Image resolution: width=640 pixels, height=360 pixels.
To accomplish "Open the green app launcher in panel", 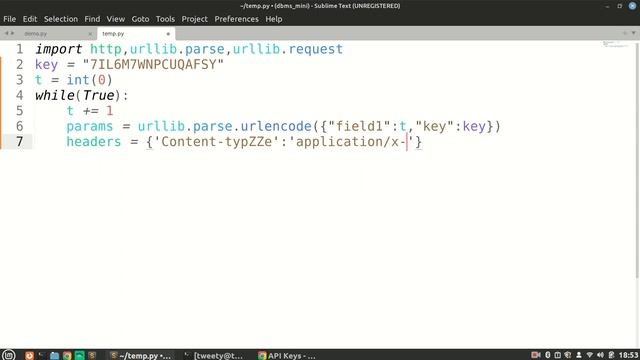I will pyautogui.click(x=80, y=355).
